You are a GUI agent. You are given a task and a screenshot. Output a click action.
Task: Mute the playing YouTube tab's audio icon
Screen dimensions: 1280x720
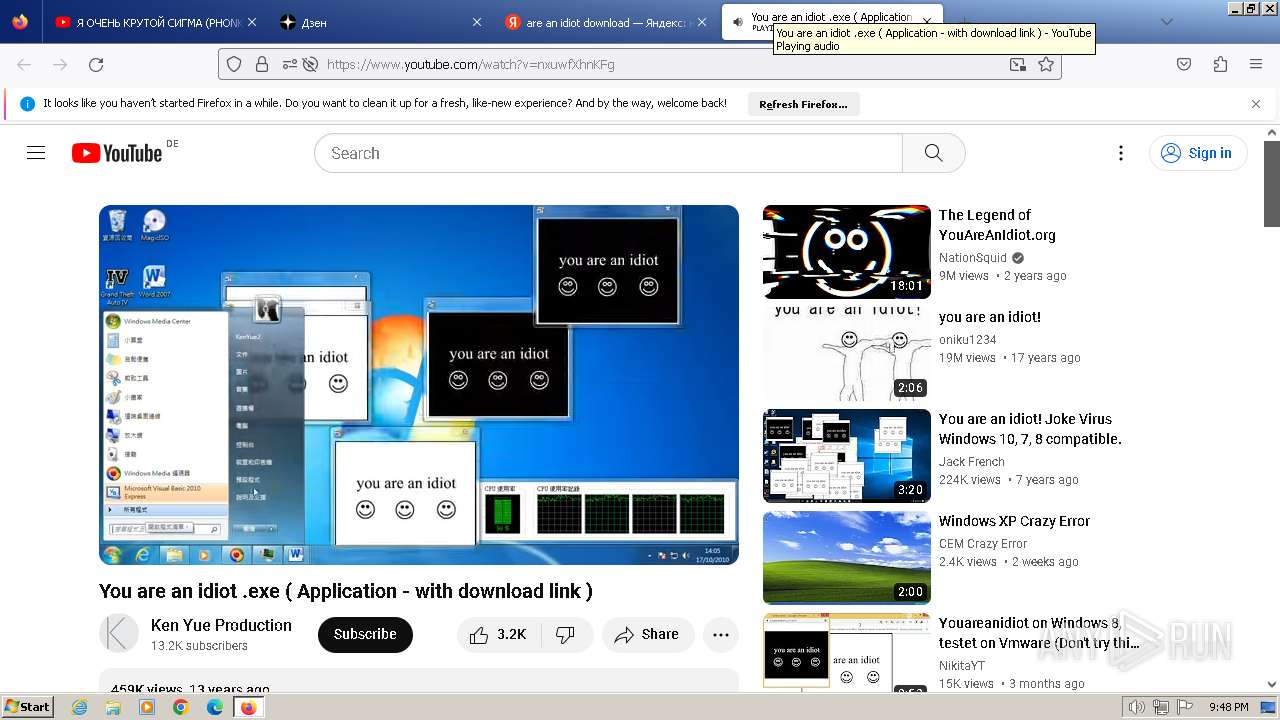point(738,22)
